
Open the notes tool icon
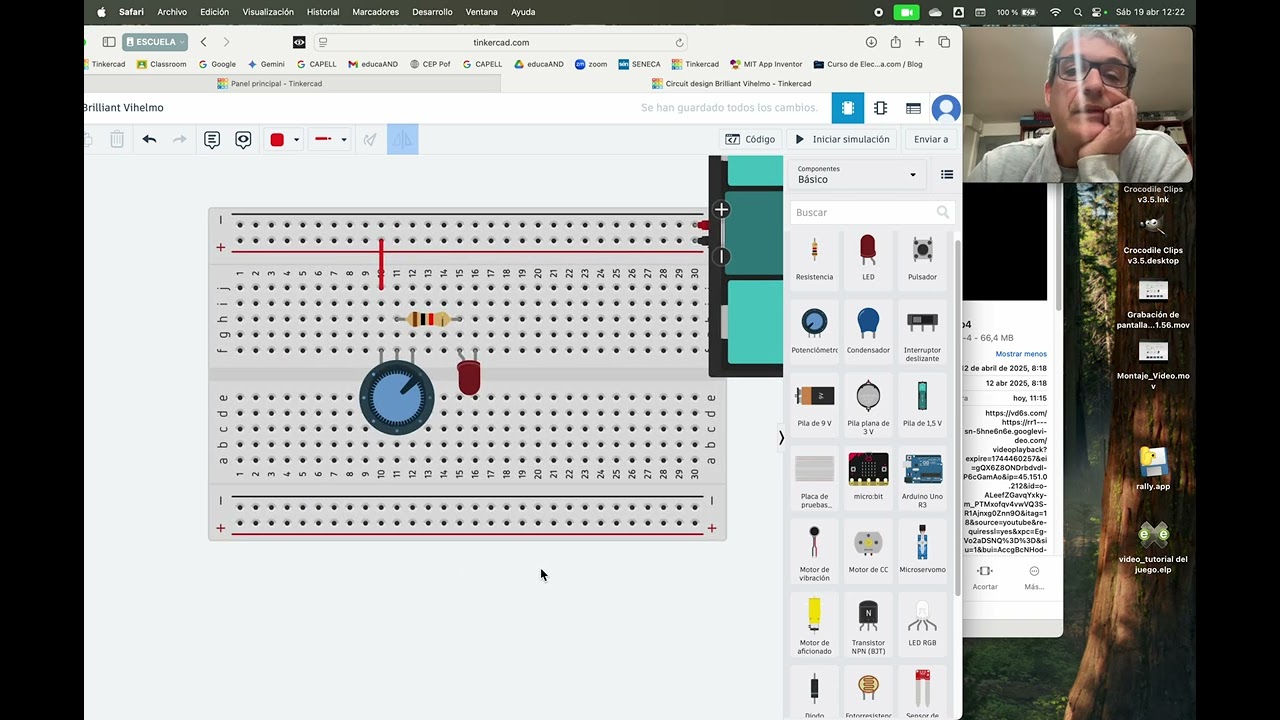pyautogui.click(x=212, y=139)
